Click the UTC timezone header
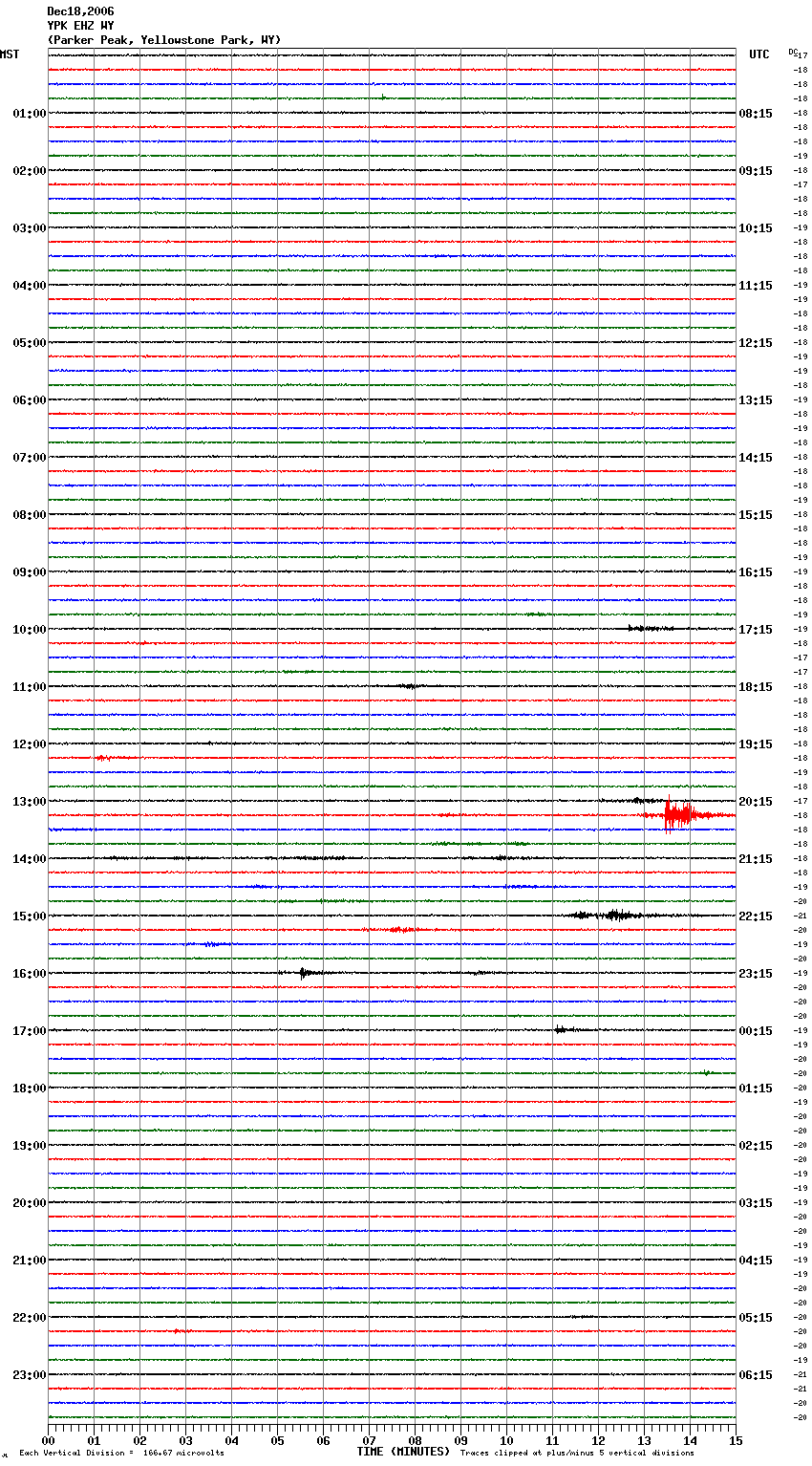Image resolution: width=812 pixels, height=1466 pixels. coord(759,54)
